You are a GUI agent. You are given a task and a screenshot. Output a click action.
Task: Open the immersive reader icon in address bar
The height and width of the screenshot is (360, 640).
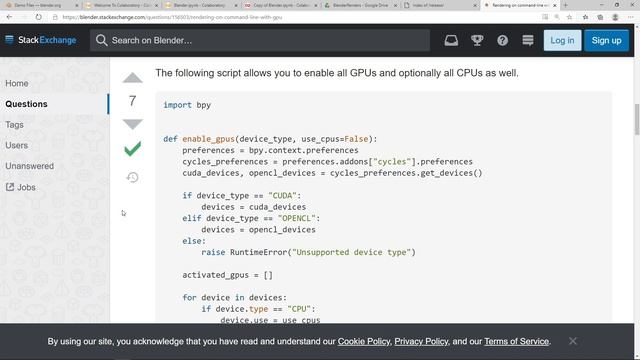[545, 17]
